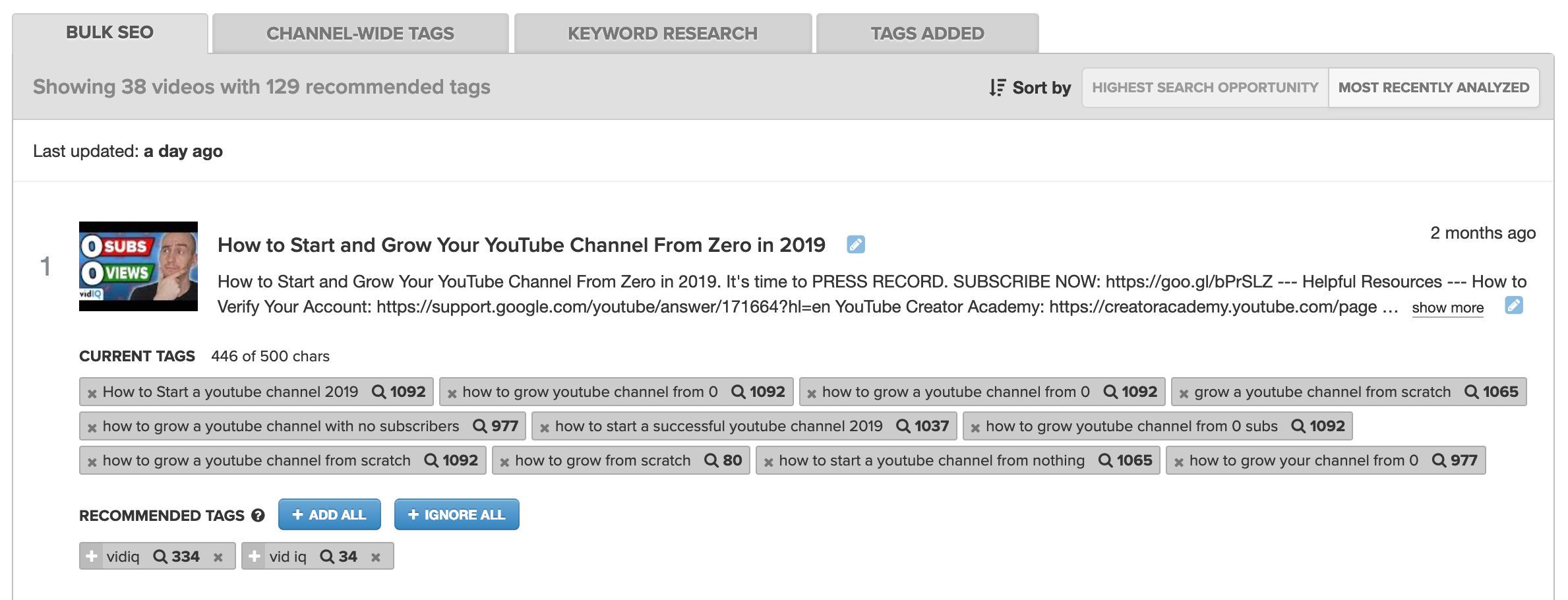Sort by Most Recently Analyzed
Viewport: 1568px width, 600px height.
[1433, 88]
